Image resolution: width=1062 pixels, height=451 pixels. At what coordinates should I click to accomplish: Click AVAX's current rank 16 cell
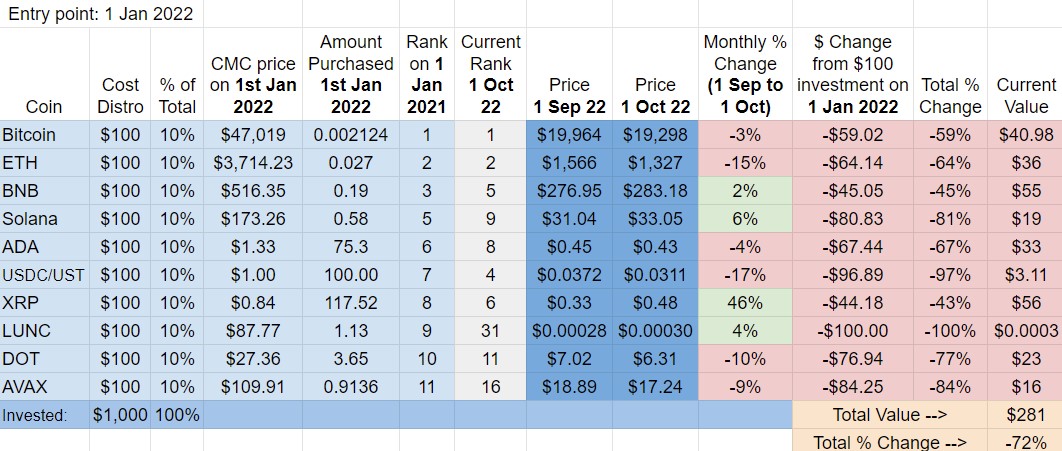pos(490,387)
